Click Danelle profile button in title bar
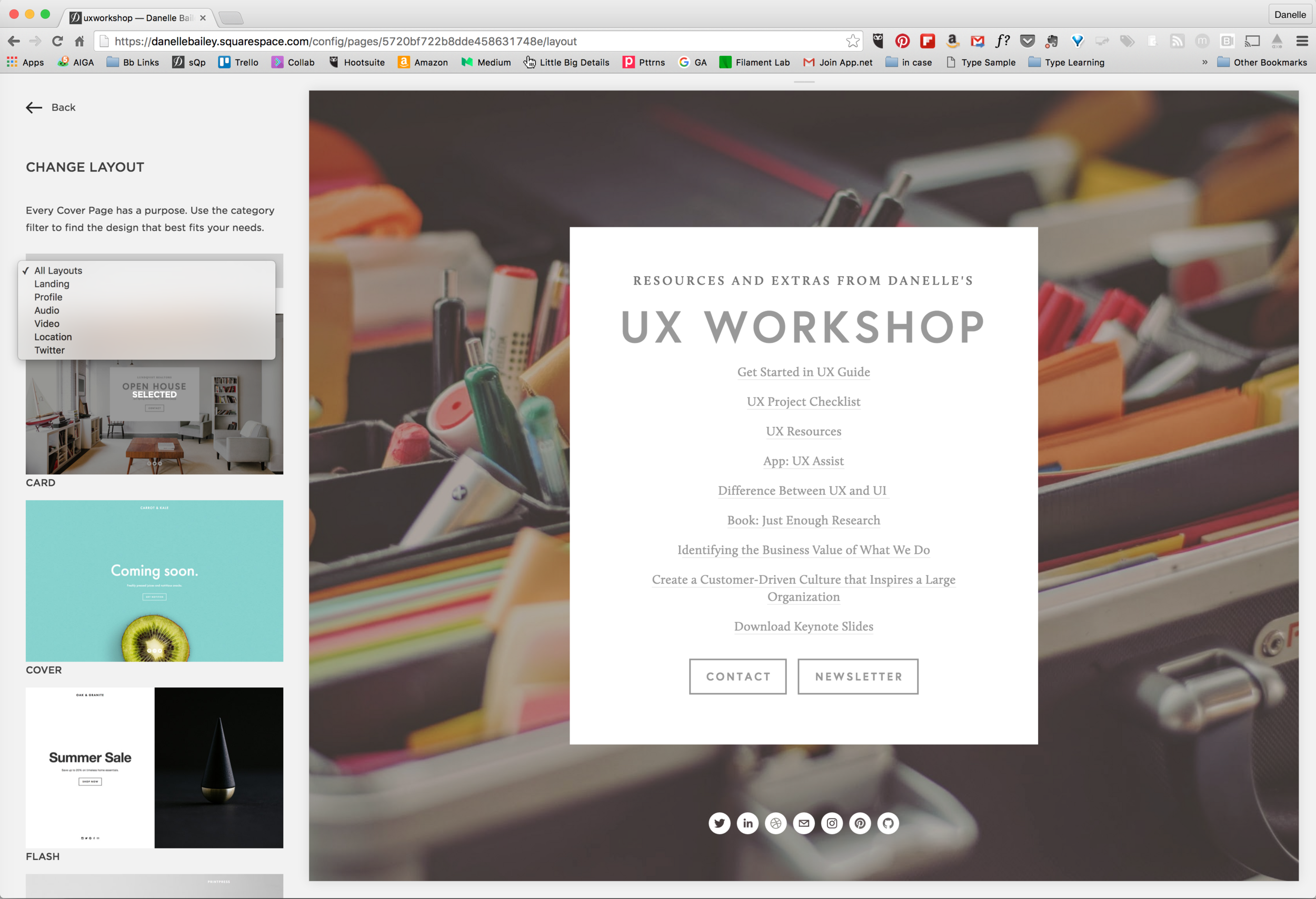The width and height of the screenshot is (1316, 899). (1290, 15)
